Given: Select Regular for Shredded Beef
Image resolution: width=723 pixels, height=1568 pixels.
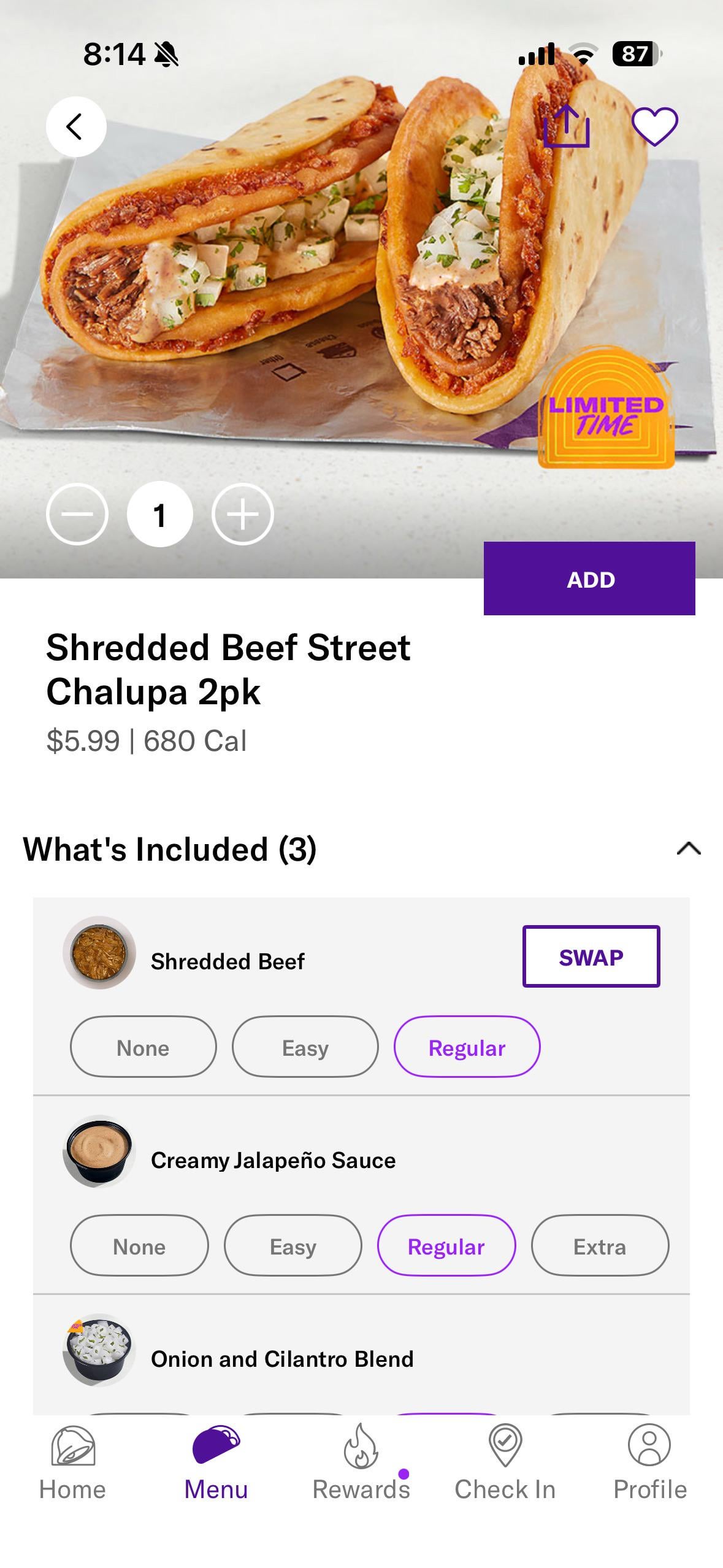Looking at the screenshot, I should pyautogui.click(x=467, y=1047).
